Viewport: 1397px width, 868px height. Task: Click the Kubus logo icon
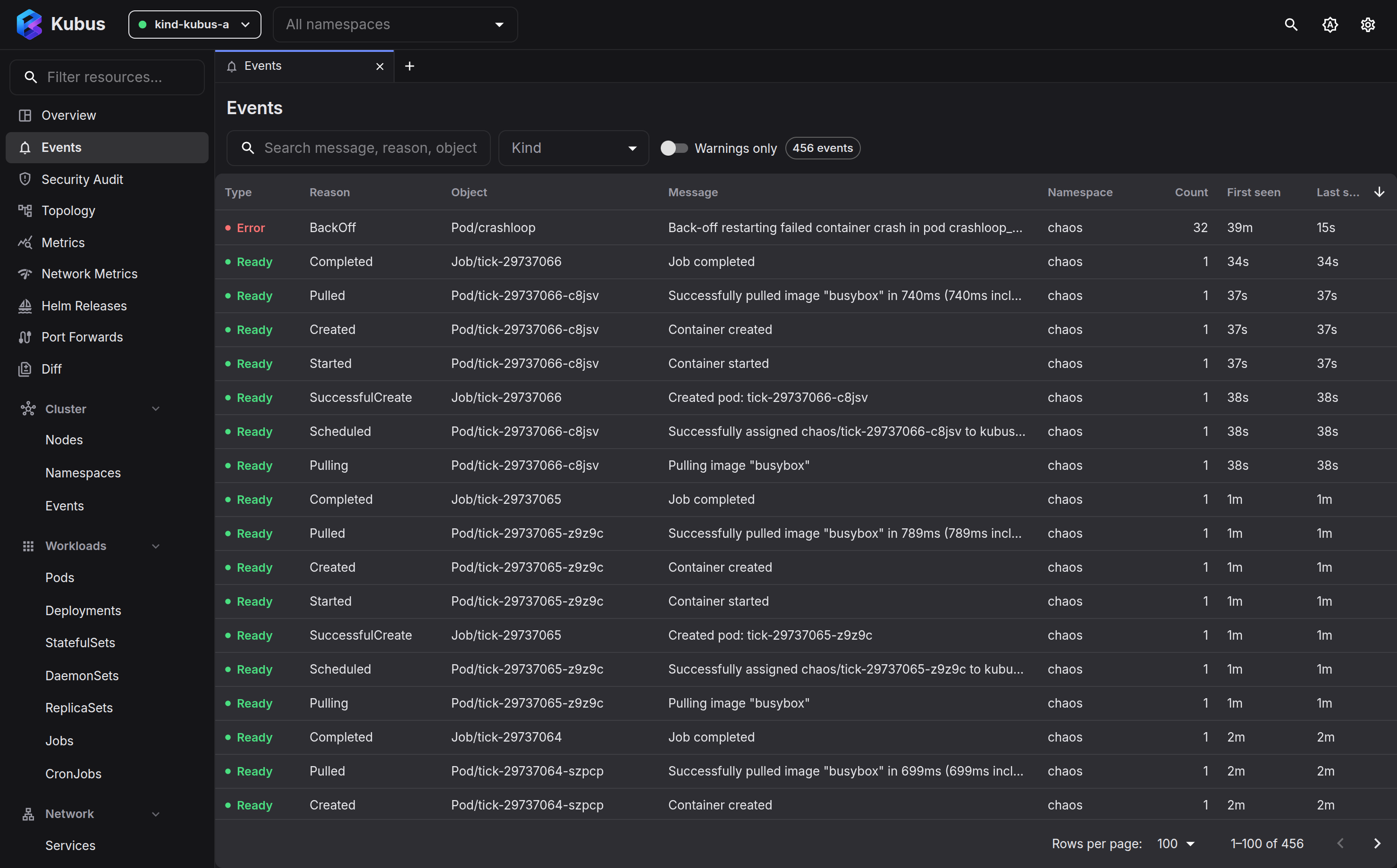pyautogui.click(x=29, y=24)
